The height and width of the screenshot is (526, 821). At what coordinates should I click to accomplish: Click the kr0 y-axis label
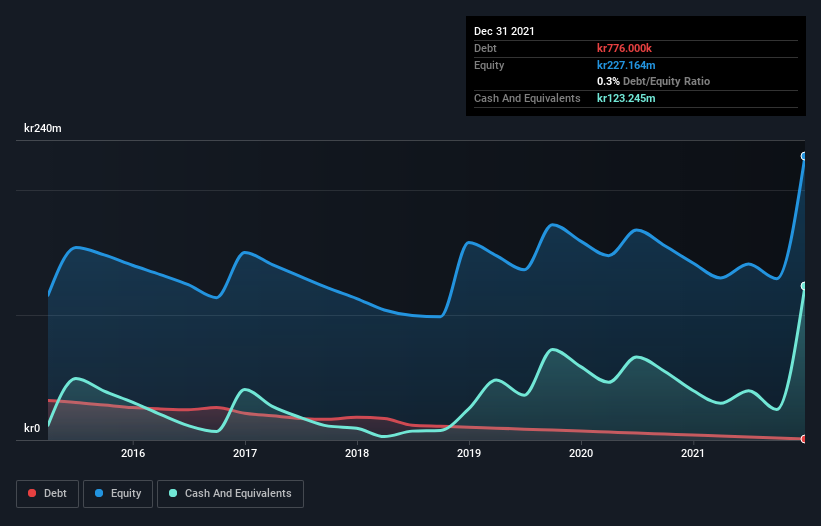(x=32, y=428)
